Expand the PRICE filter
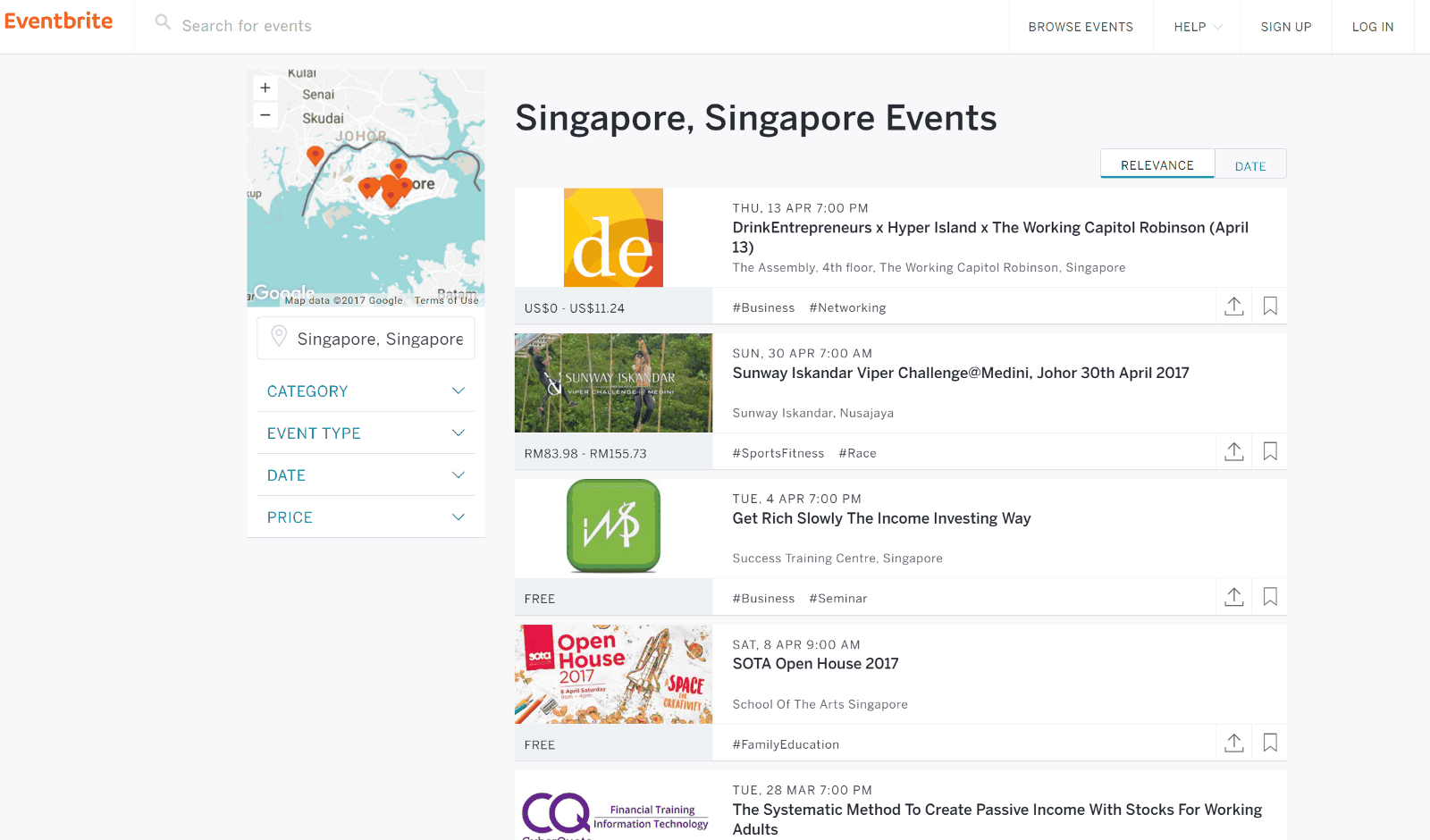The height and width of the screenshot is (840, 1430). (366, 517)
